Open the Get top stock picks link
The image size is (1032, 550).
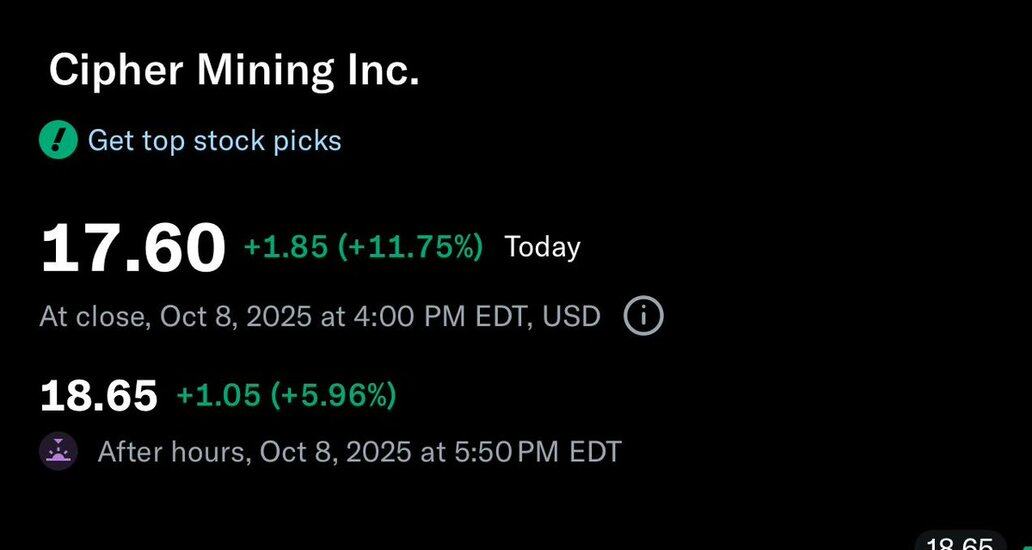coord(214,141)
